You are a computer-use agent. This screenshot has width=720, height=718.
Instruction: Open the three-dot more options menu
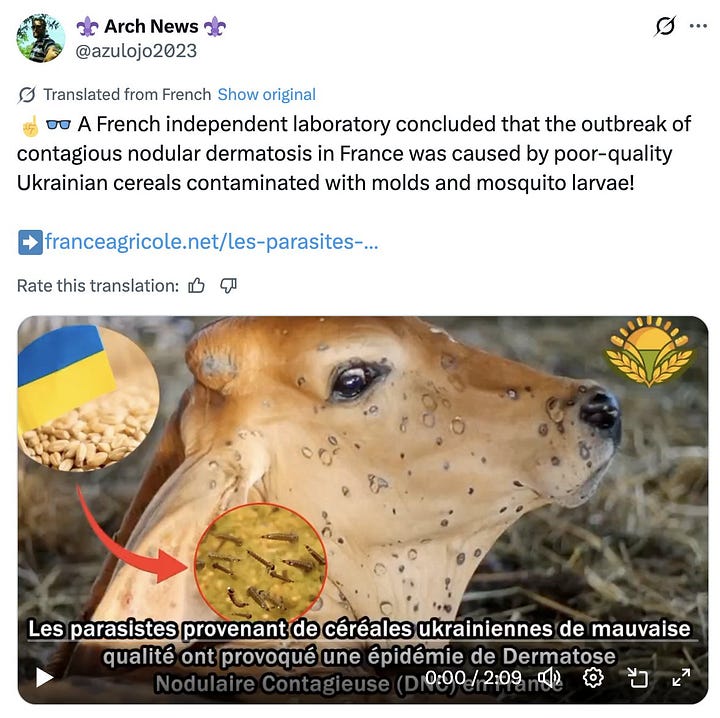point(698,26)
